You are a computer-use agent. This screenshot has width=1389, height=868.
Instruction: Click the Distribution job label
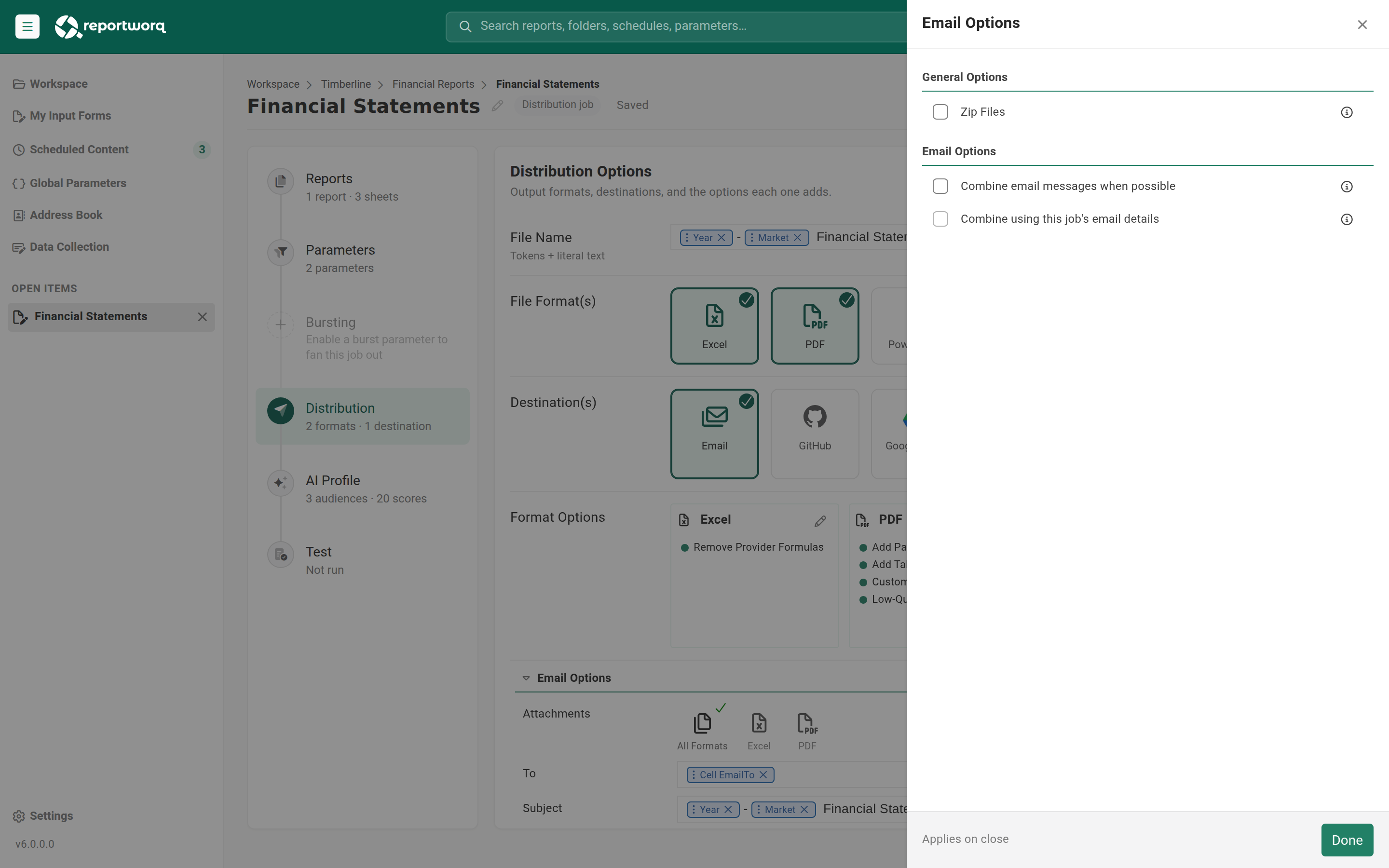(558, 105)
